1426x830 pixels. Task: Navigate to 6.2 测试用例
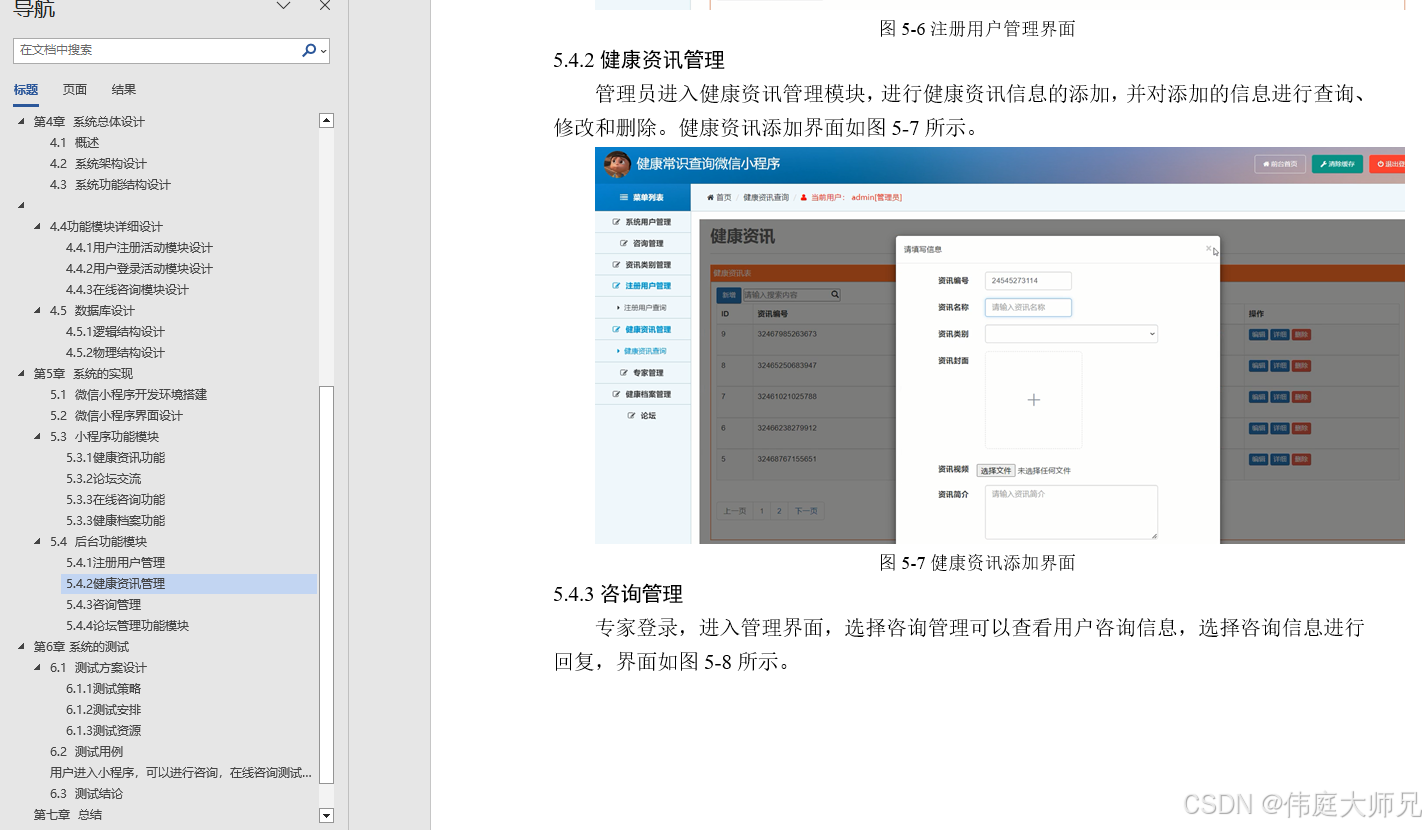click(x=87, y=752)
